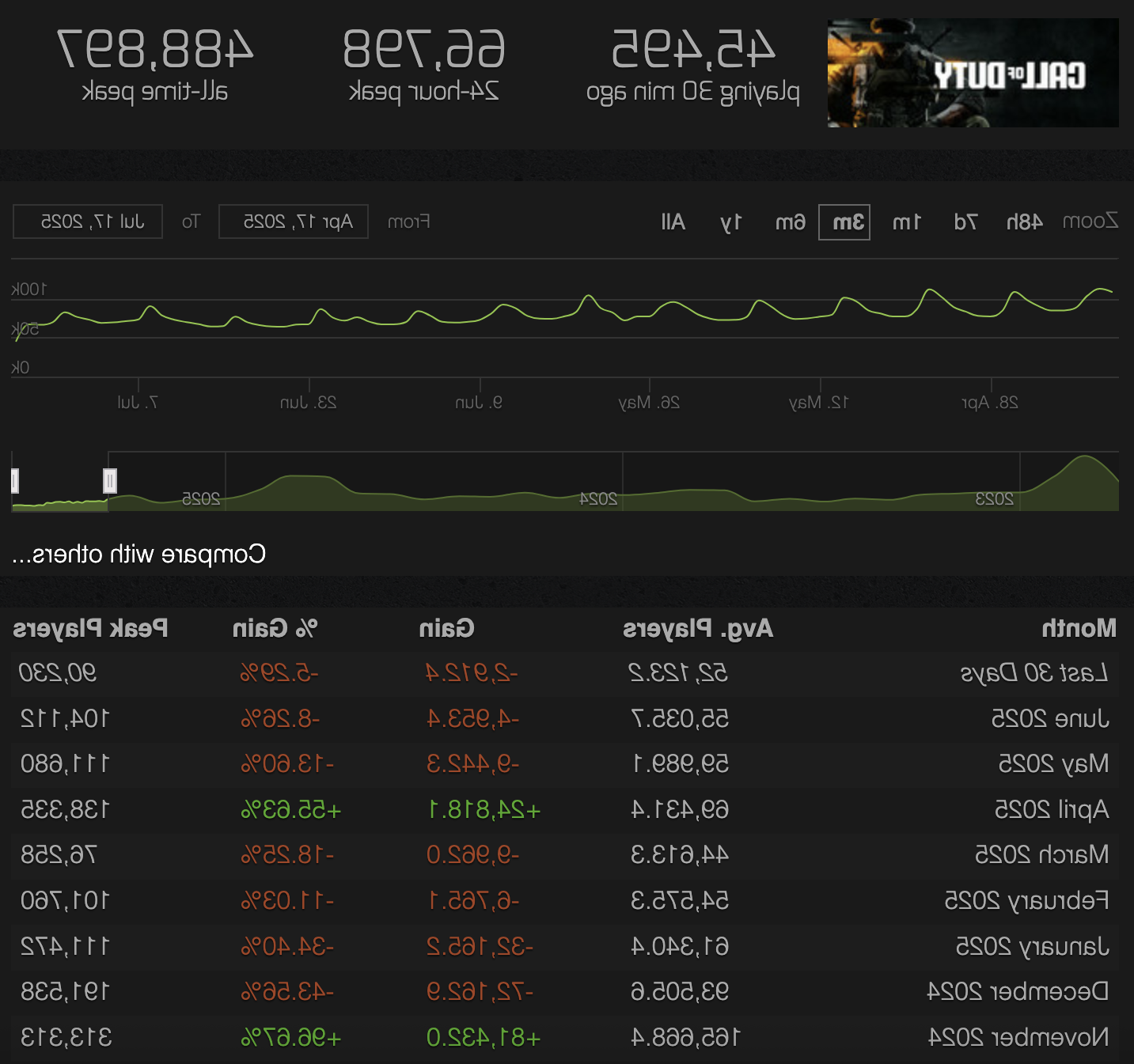Click the 2023 label in the range navigator
1134x1064 pixels.
point(995,499)
